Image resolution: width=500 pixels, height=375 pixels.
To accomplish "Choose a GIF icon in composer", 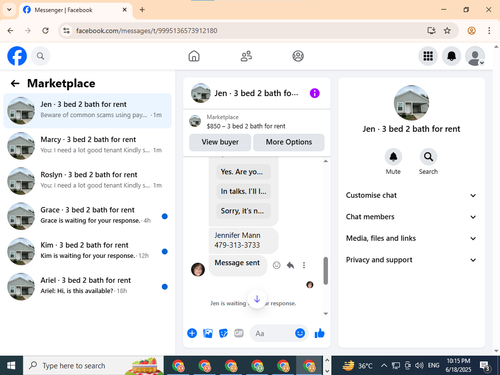I will 239,333.
